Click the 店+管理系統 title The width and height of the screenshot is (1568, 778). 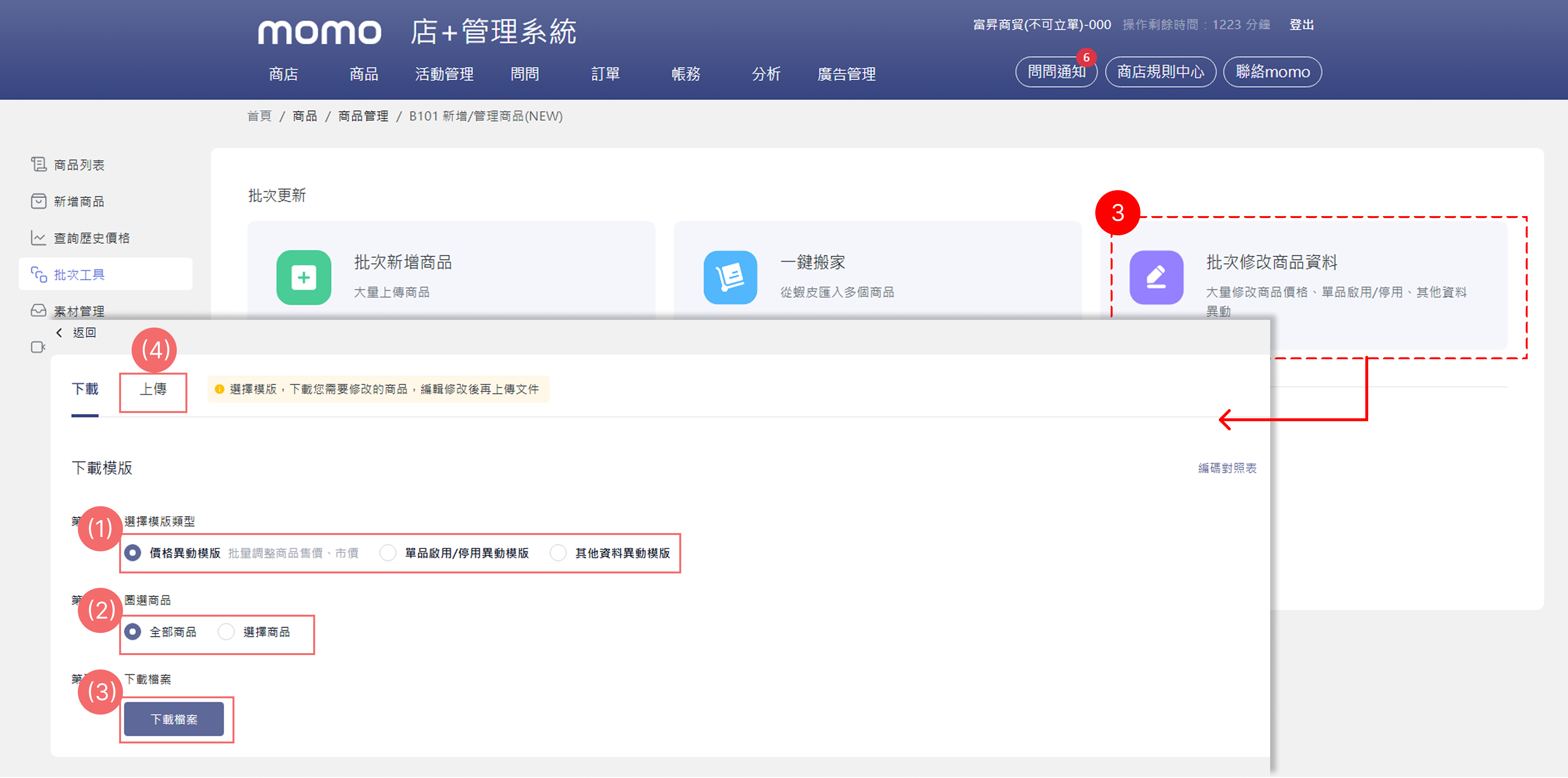point(493,32)
